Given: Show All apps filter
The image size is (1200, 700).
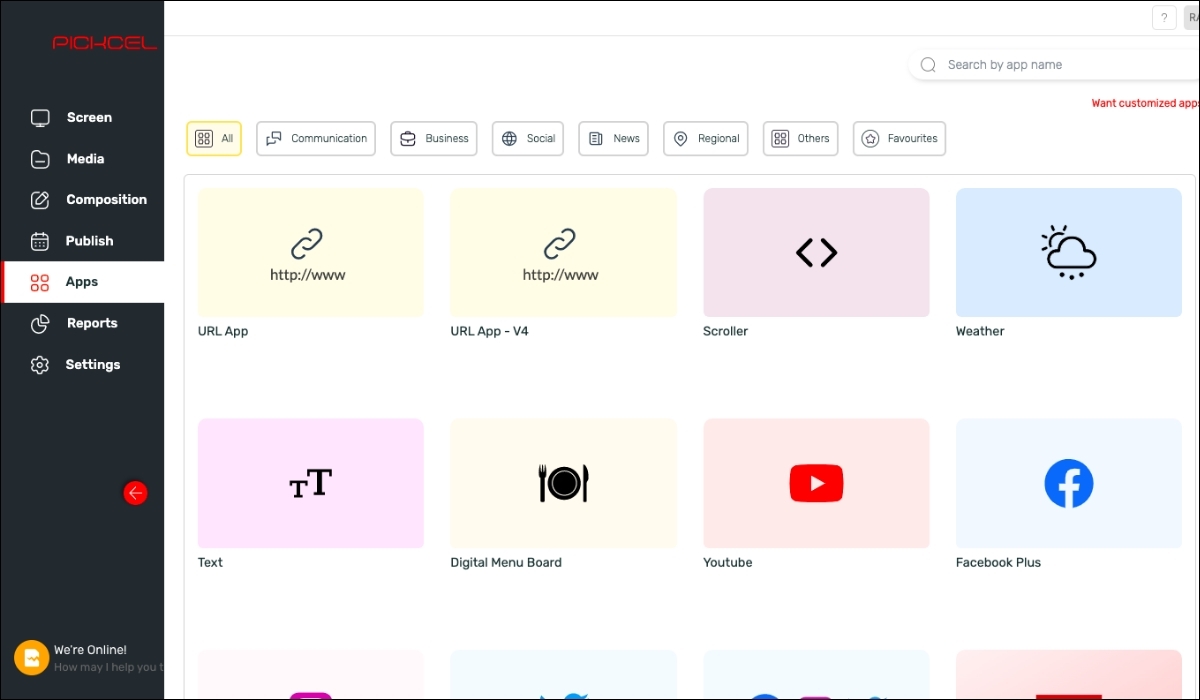Looking at the screenshot, I should point(214,139).
